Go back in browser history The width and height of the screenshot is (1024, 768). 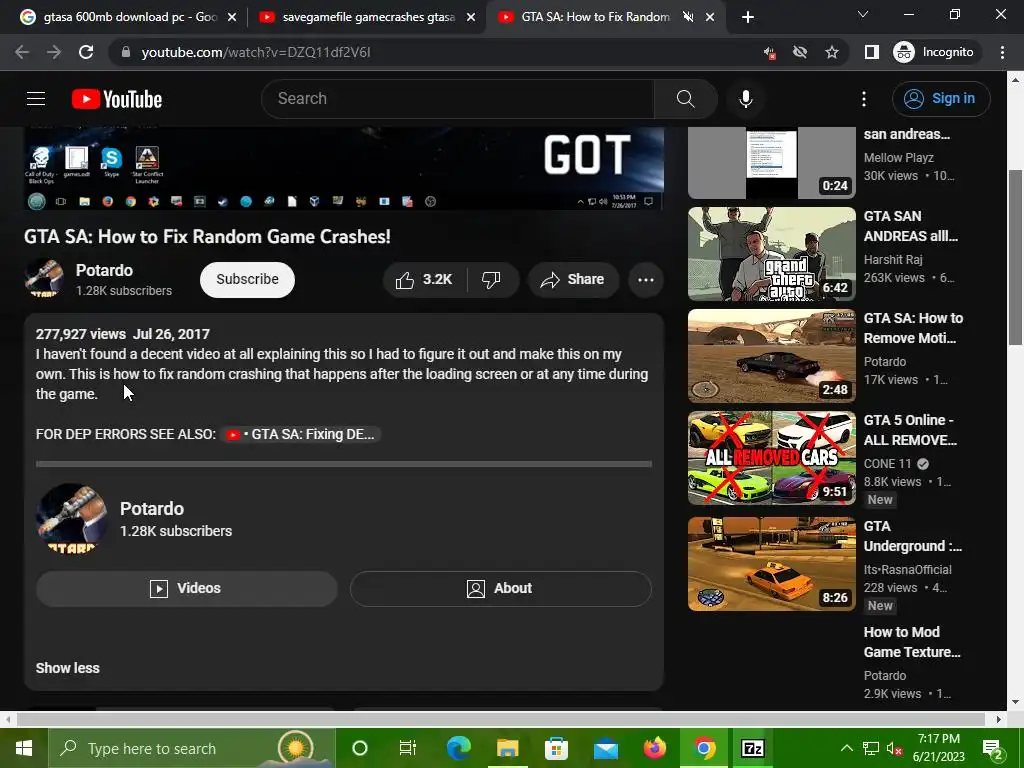(x=22, y=52)
